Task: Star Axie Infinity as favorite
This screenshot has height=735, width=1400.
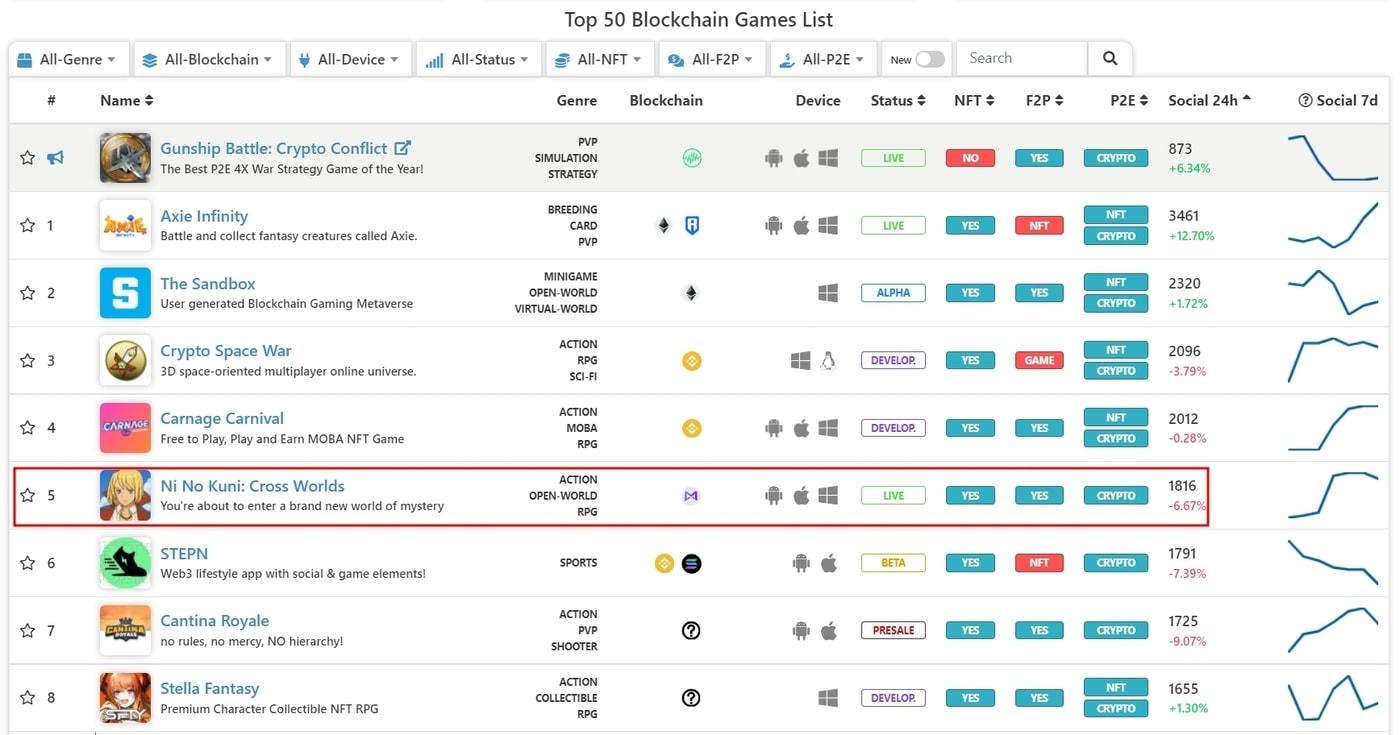Action: pos(27,226)
